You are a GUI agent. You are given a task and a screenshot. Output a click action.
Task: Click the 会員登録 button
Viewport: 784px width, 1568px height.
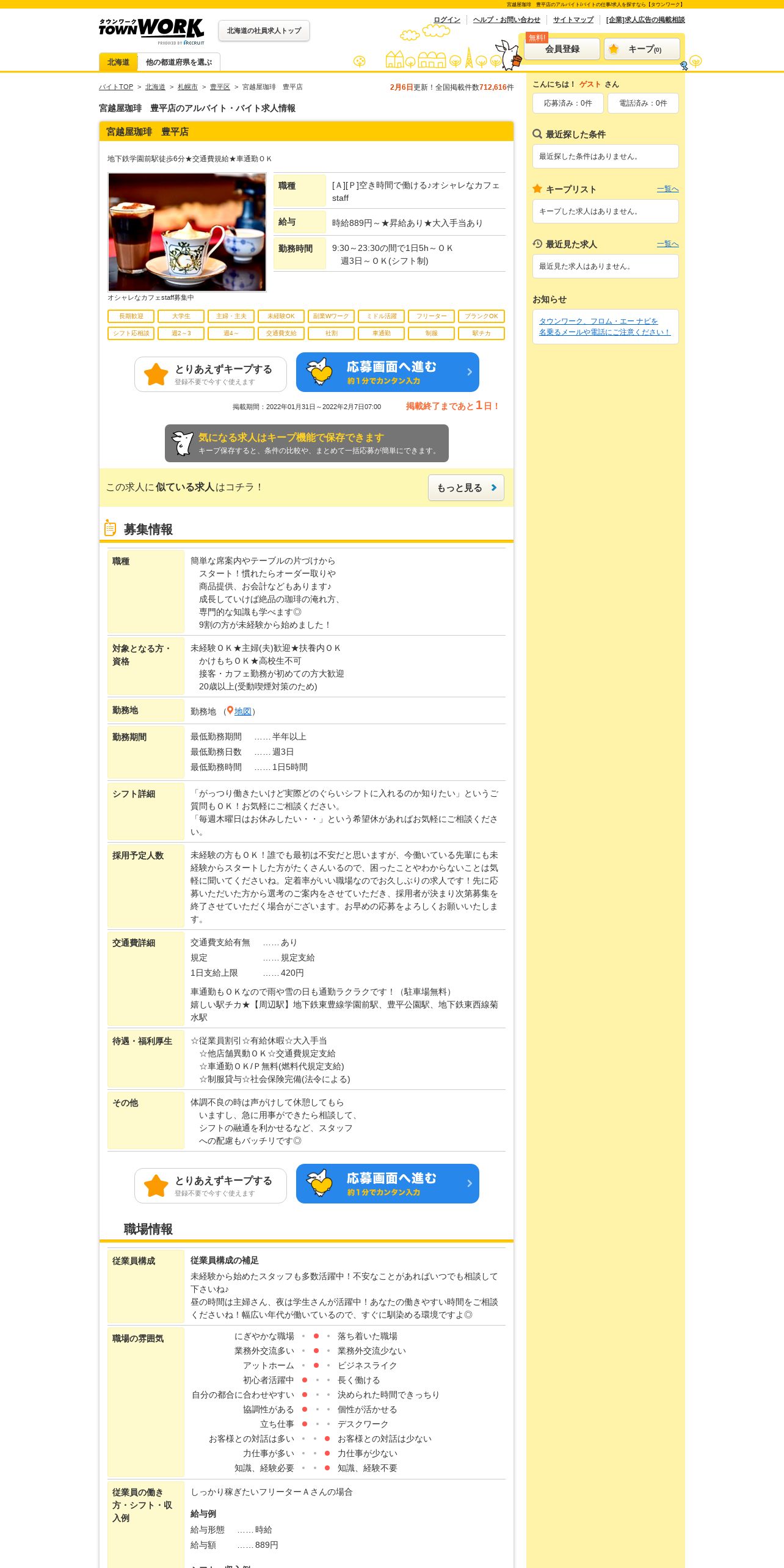[x=562, y=49]
